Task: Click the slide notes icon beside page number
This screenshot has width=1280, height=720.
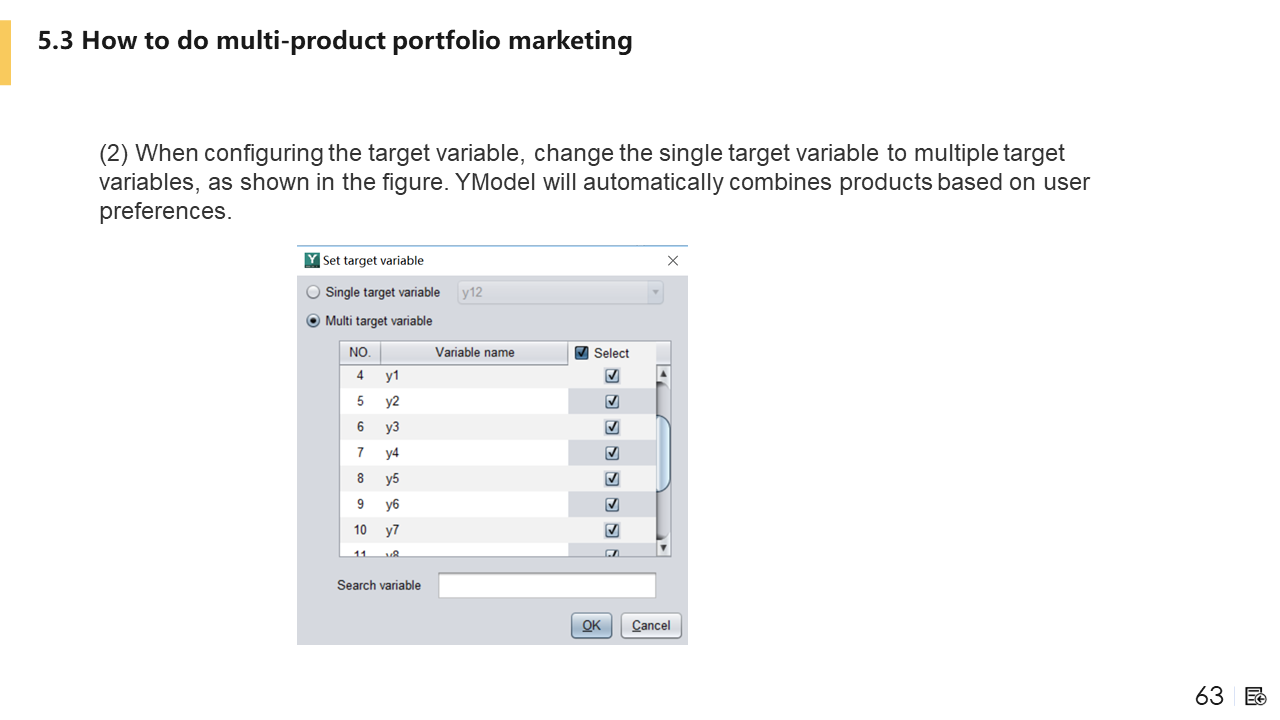Action: coord(1256,696)
